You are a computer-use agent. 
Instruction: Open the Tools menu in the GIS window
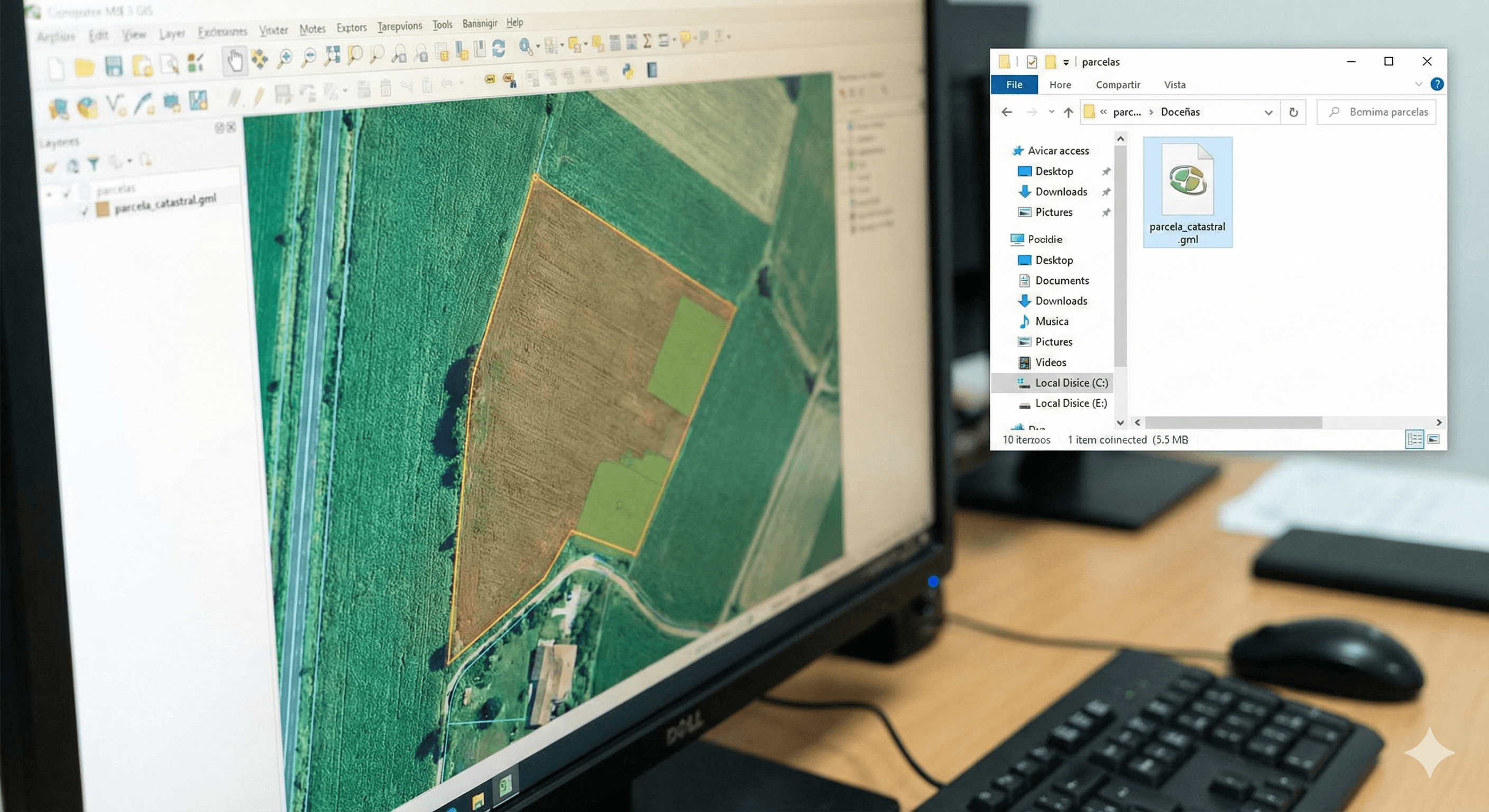(442, 24)
